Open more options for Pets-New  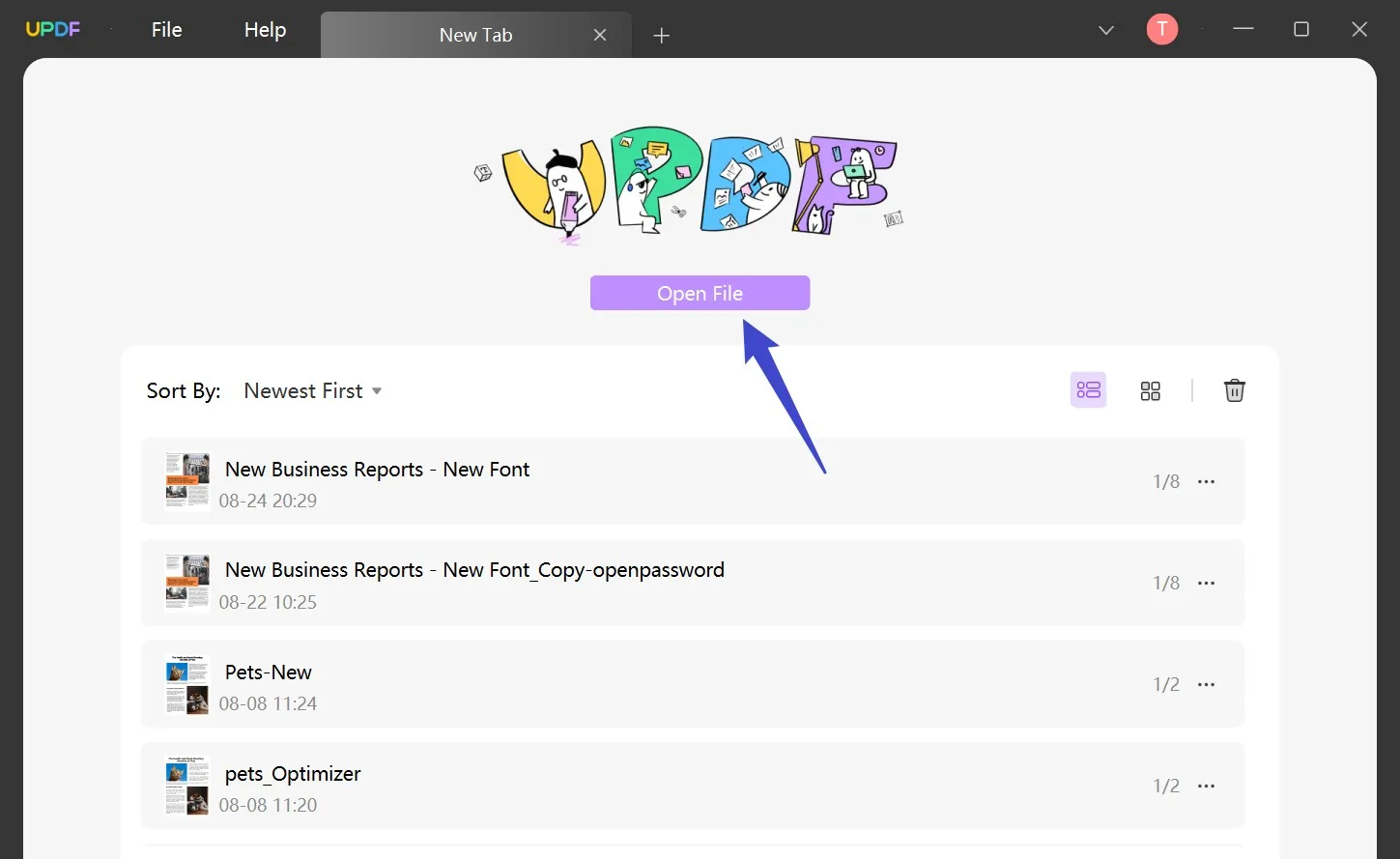coord(1207,684)
